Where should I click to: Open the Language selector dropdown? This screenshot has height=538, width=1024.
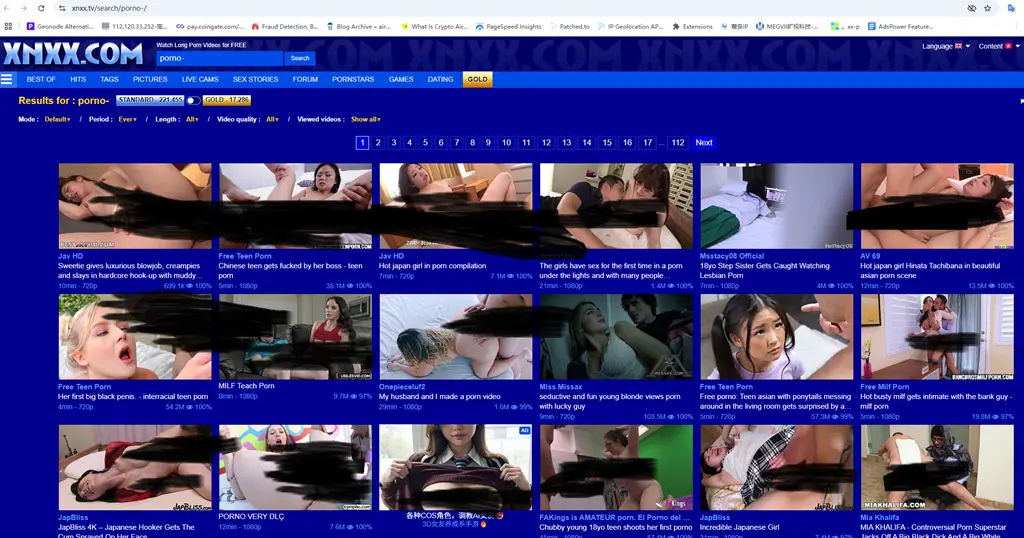(x=945, y=46)
